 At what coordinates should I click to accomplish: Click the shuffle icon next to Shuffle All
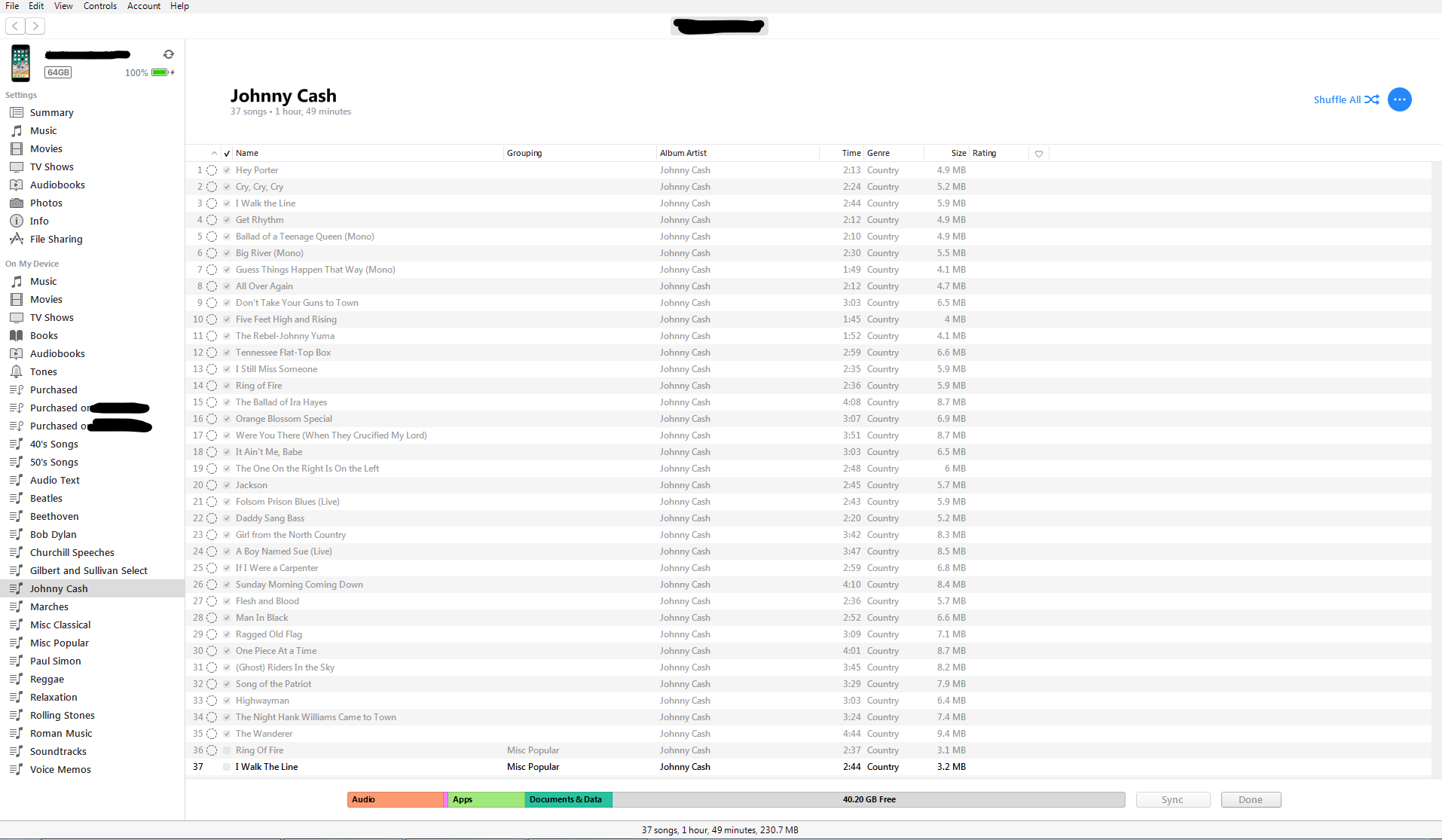(x=1372, y=99)
